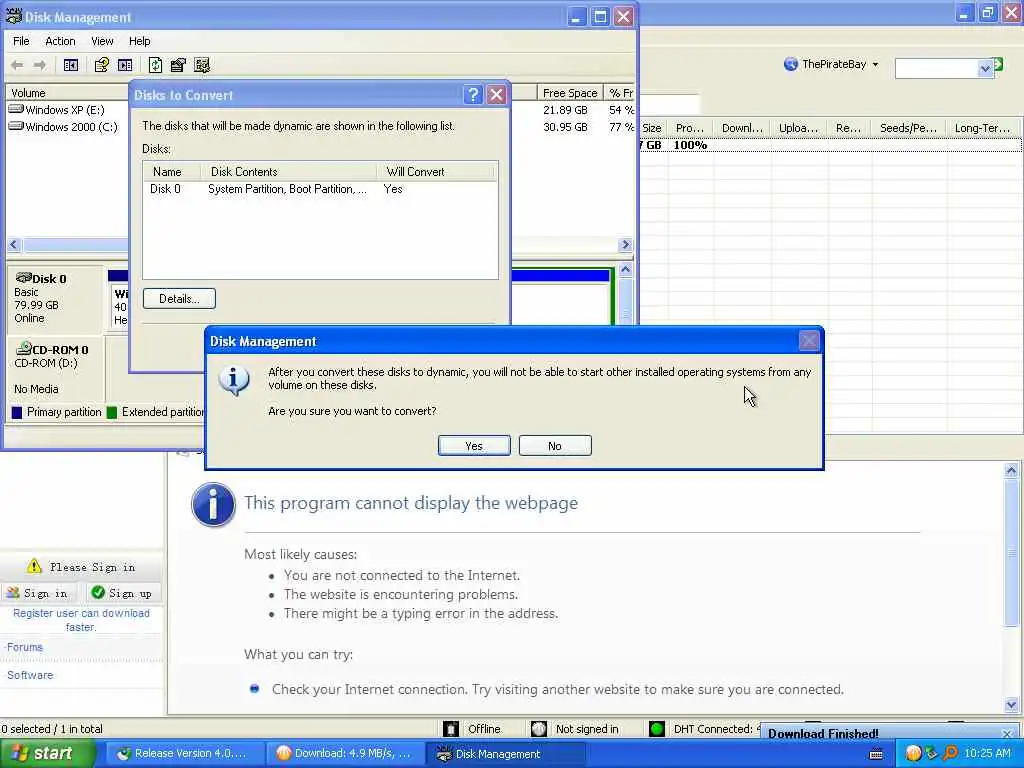
Task: Click the disk properties toolbar icon
Action: [x=178, y=65]
